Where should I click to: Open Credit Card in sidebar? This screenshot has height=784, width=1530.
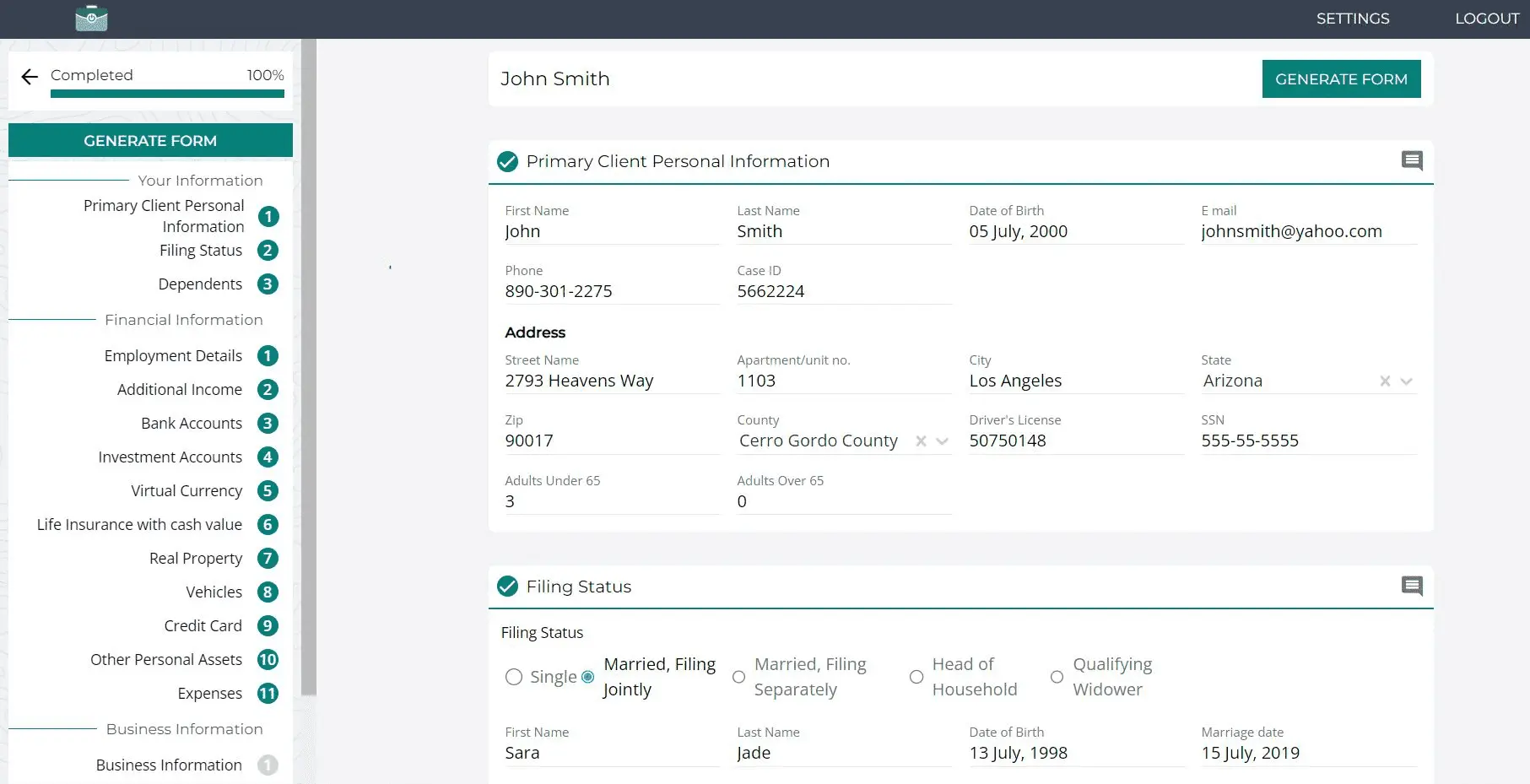coord(203,626)
